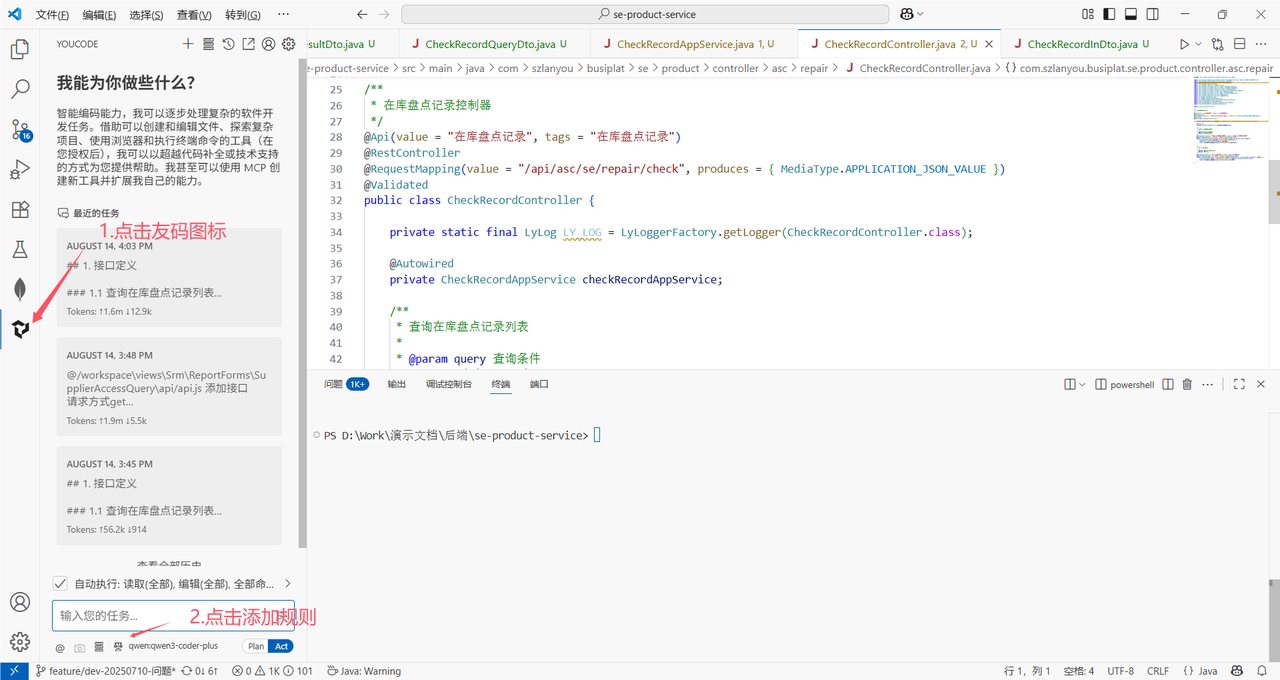
Task: Open the Problems (问题) panel tab
Action: [346, 384]
